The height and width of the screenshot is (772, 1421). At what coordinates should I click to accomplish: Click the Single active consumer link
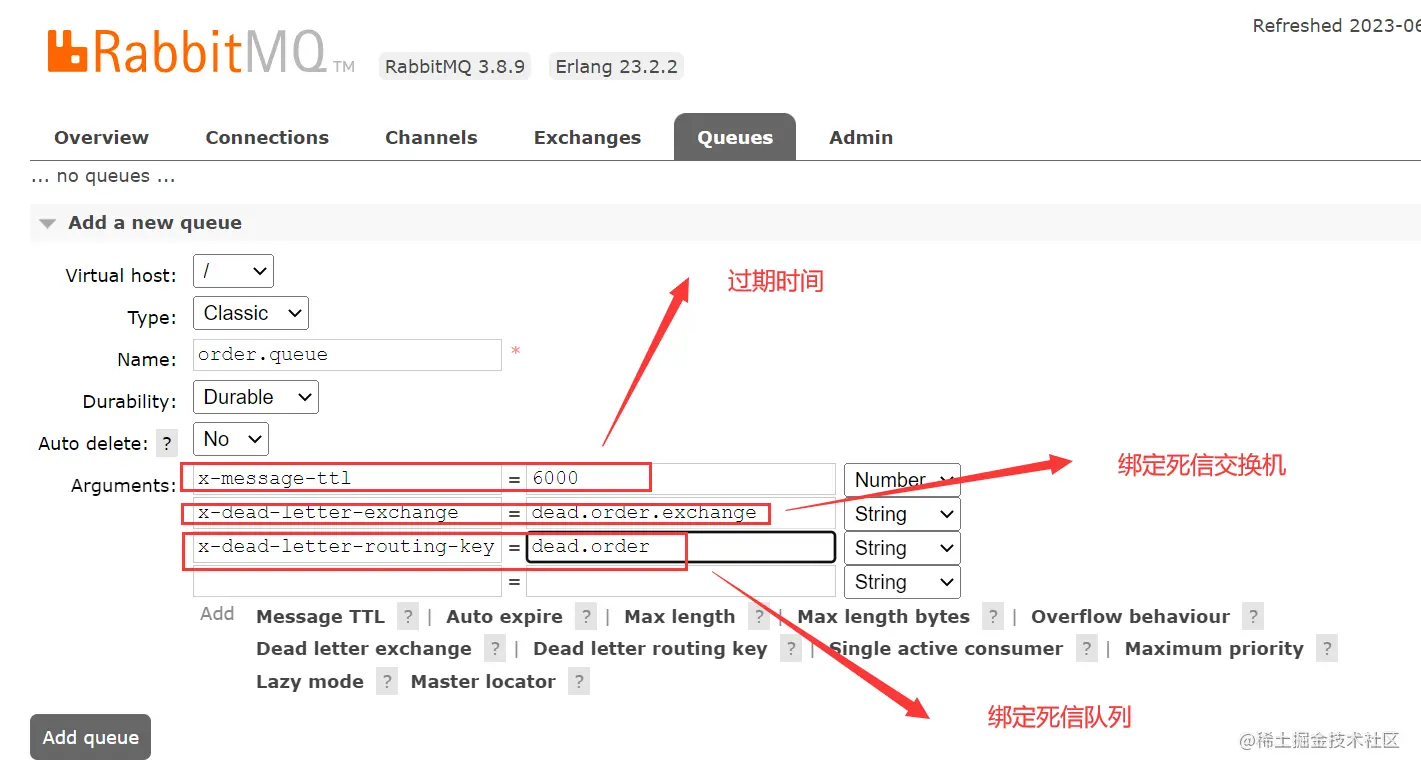click(946, 648)
